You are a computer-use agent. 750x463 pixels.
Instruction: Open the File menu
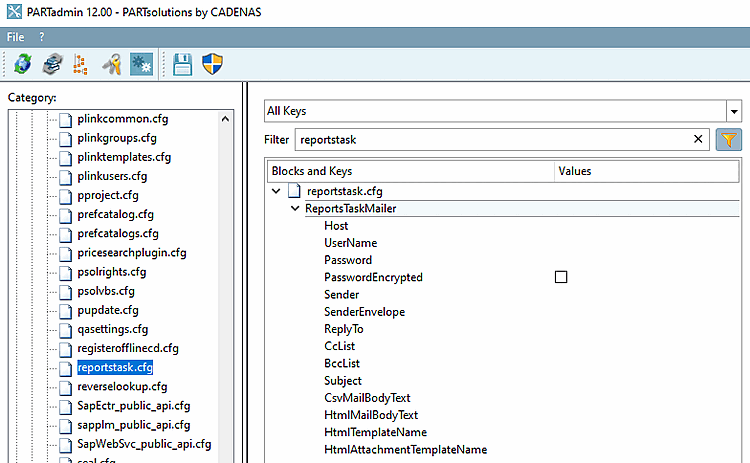tap(16, 36)
